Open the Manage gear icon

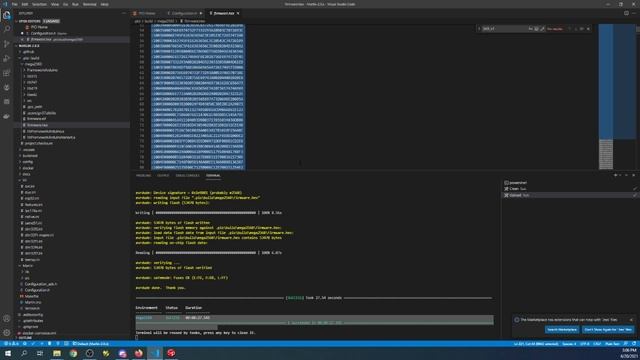pyautogui.click(x=7, y=333)
